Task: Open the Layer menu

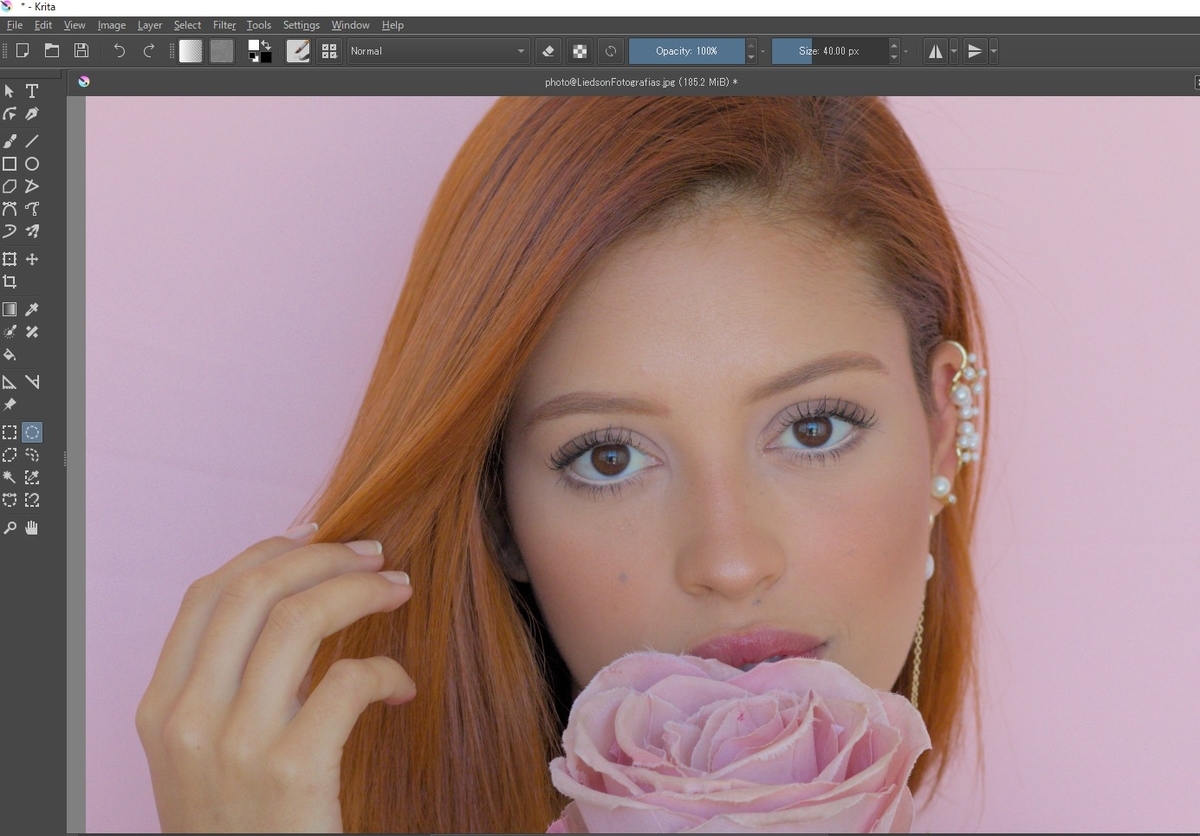Action: point(150,25)
